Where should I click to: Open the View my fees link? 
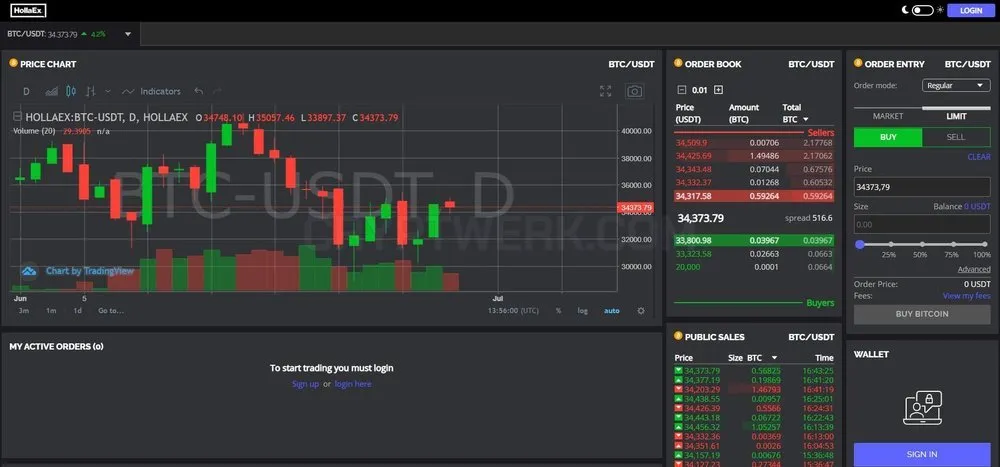click(967, 296)
